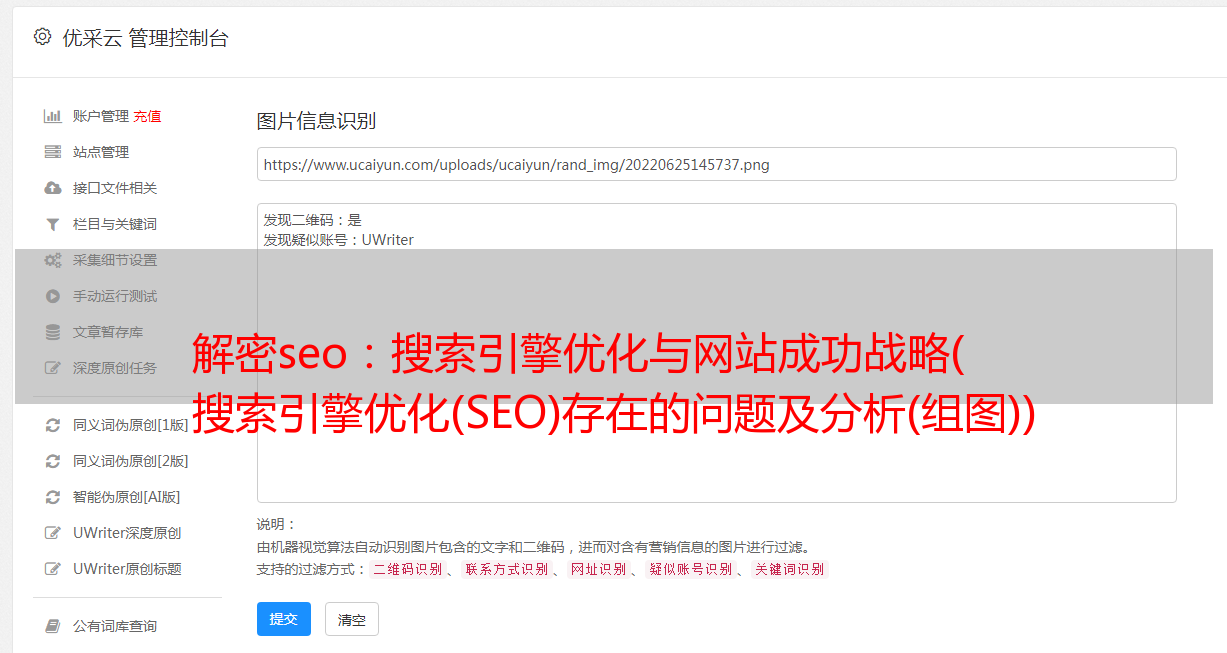
Task: Click the red 充值 link
Action: pos(147,116)
